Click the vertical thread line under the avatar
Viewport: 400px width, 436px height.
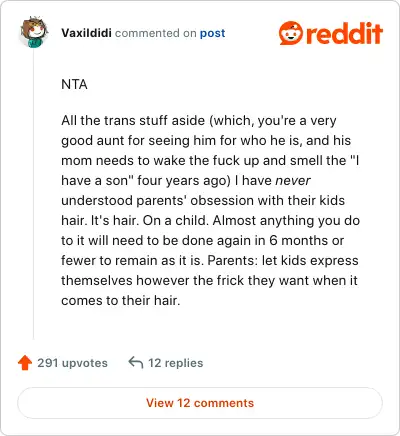click(33, 193)
